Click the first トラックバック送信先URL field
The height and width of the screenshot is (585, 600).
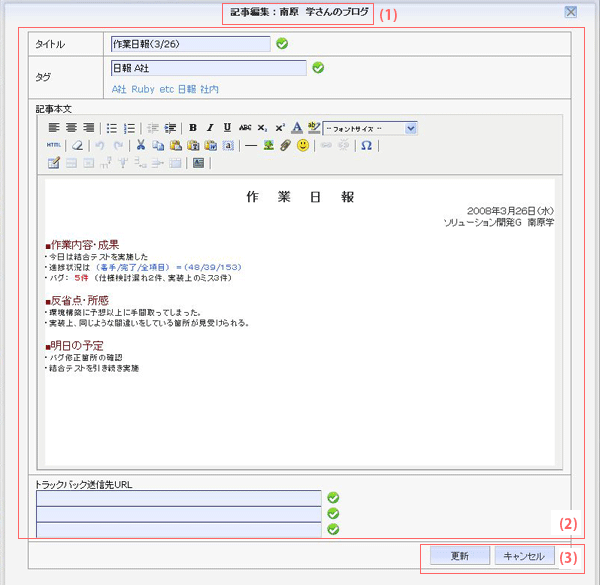pyautogui.click(x=179, y=499)
